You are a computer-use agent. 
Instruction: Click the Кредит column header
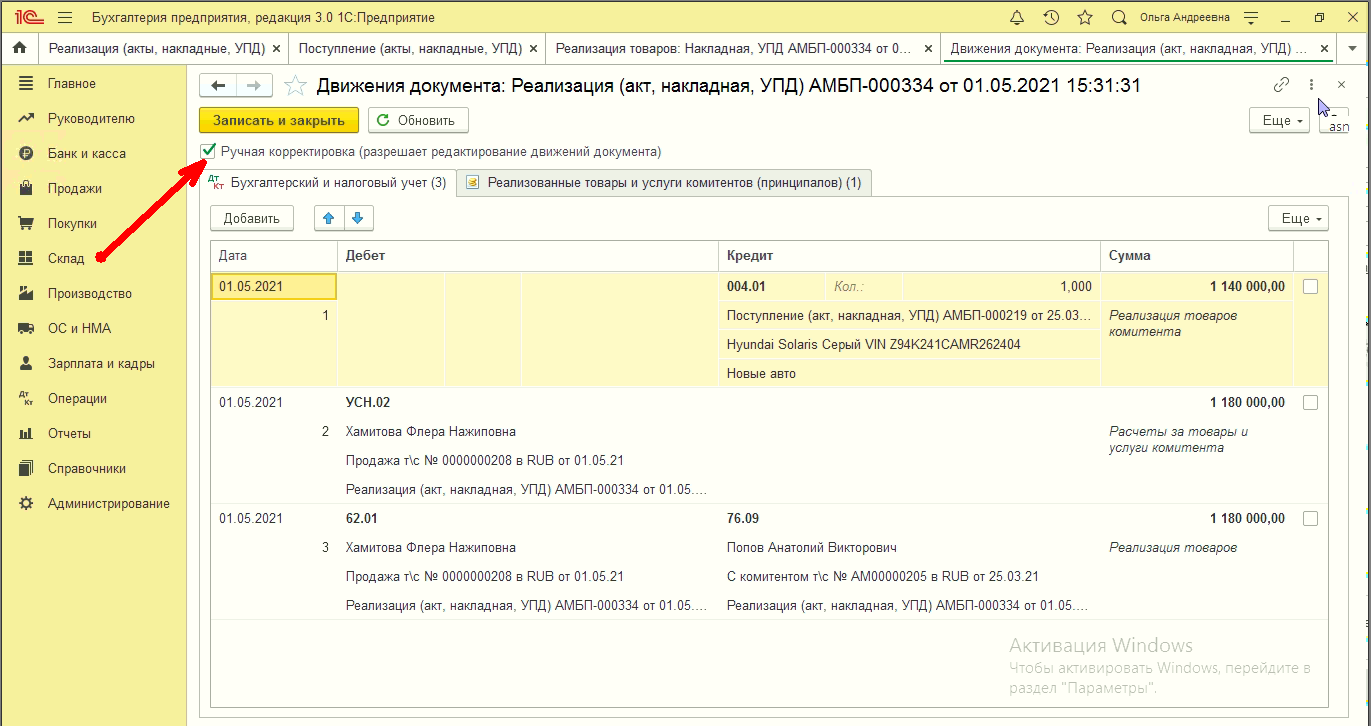coord(909,256)
